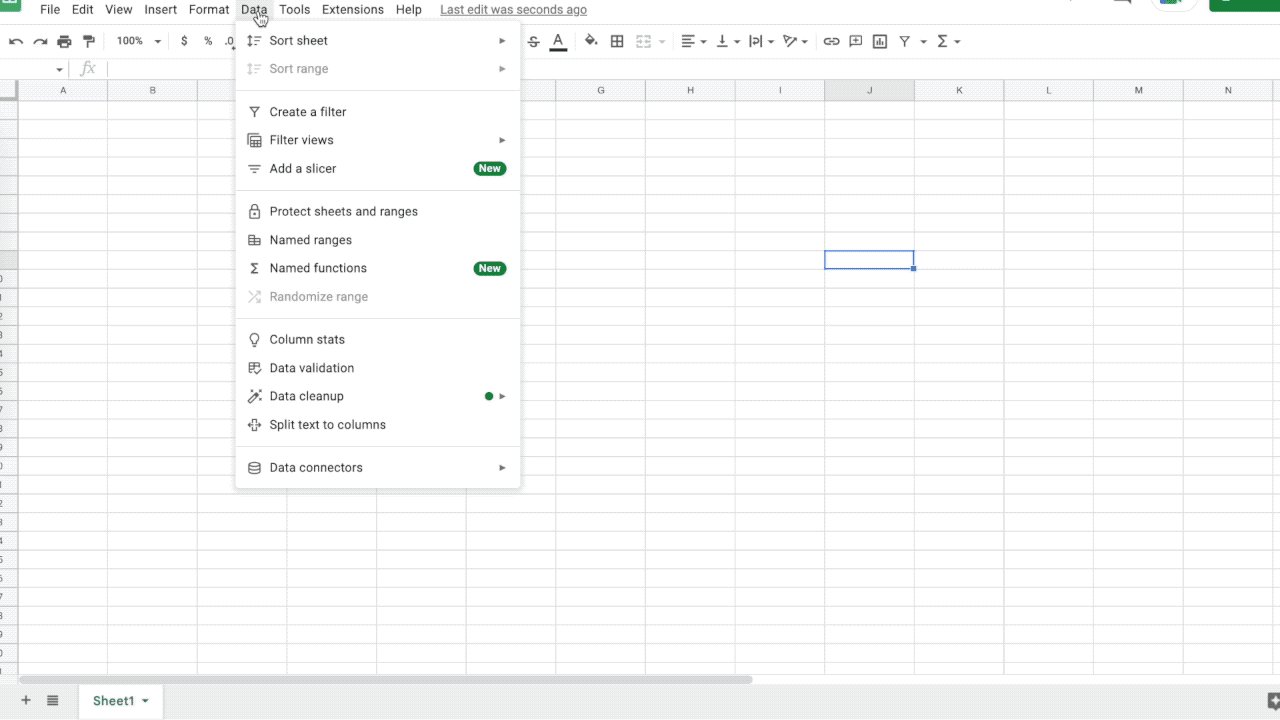
Task: Open Data validation
Action: [378, 368]
